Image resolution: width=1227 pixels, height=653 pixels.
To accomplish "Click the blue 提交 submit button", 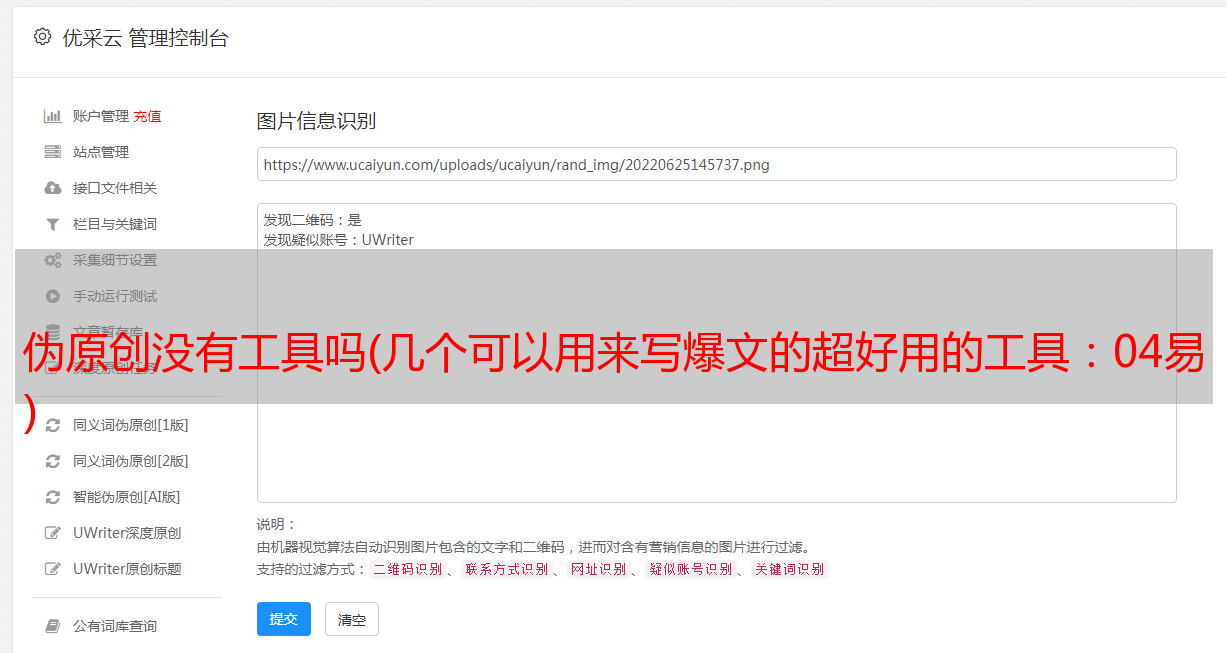I will [x=284, y=619].
